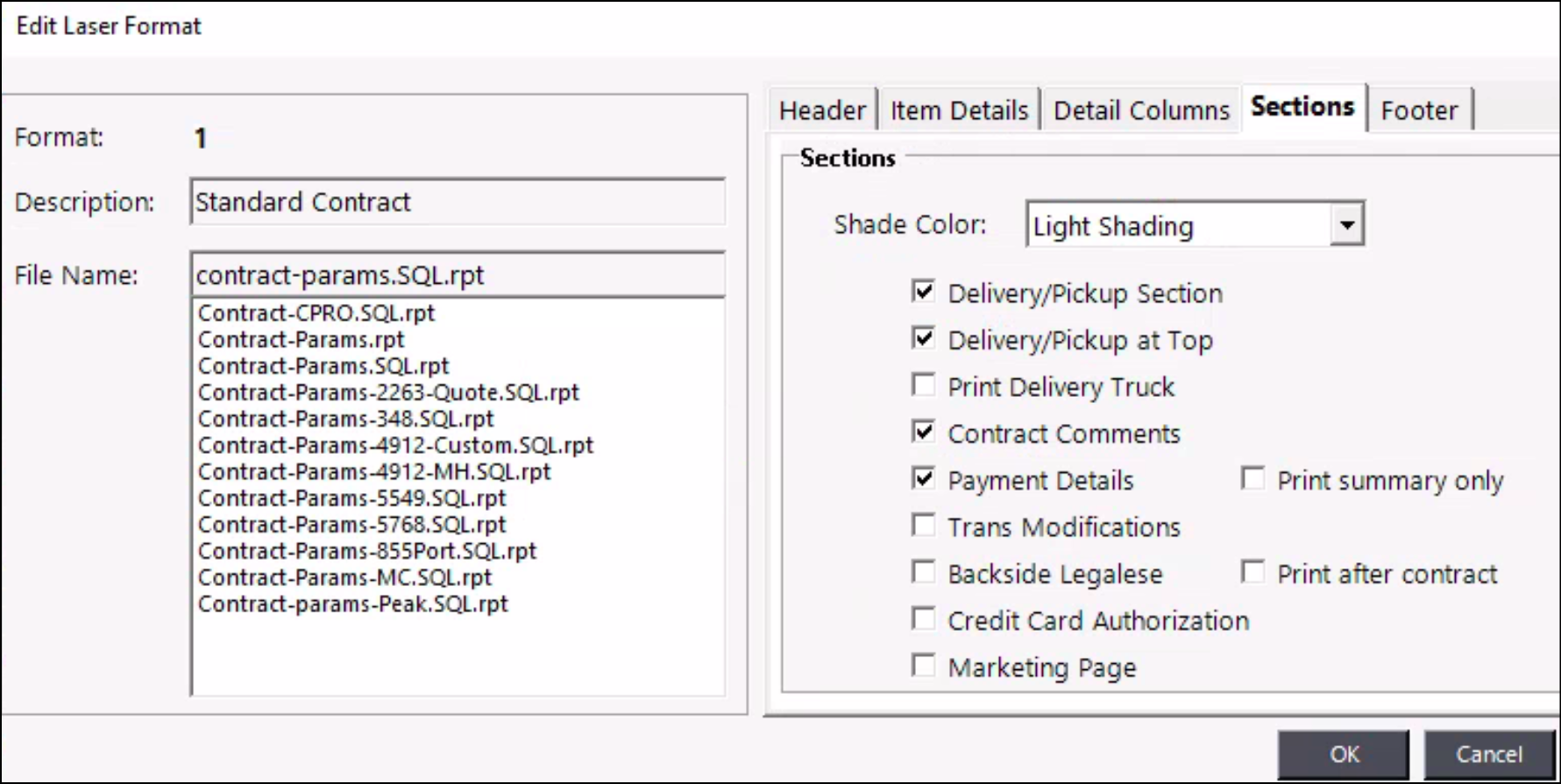Enable Credit Card Authorization section

[x=923, y=619]
